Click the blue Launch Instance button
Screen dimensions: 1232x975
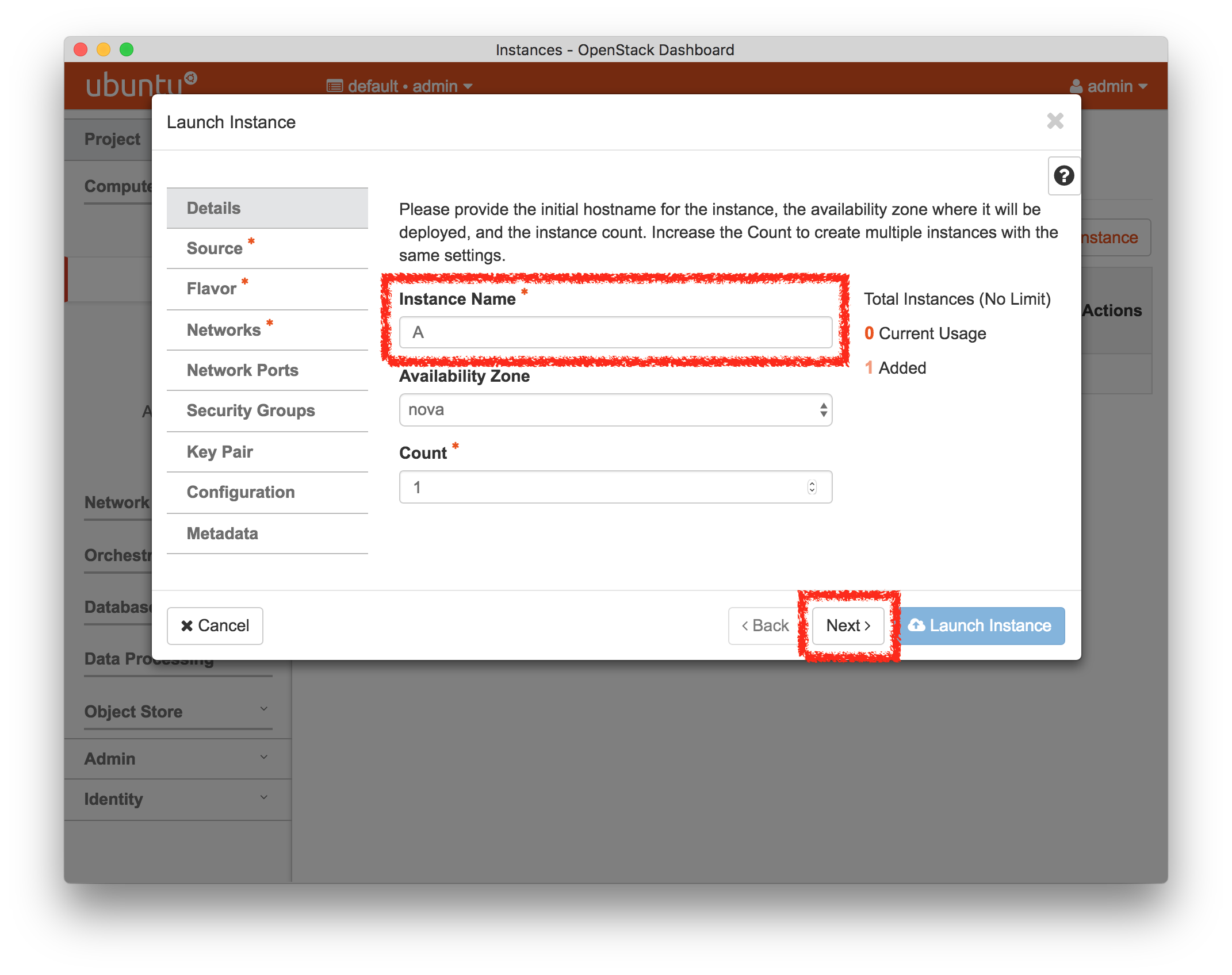point(981,625)
